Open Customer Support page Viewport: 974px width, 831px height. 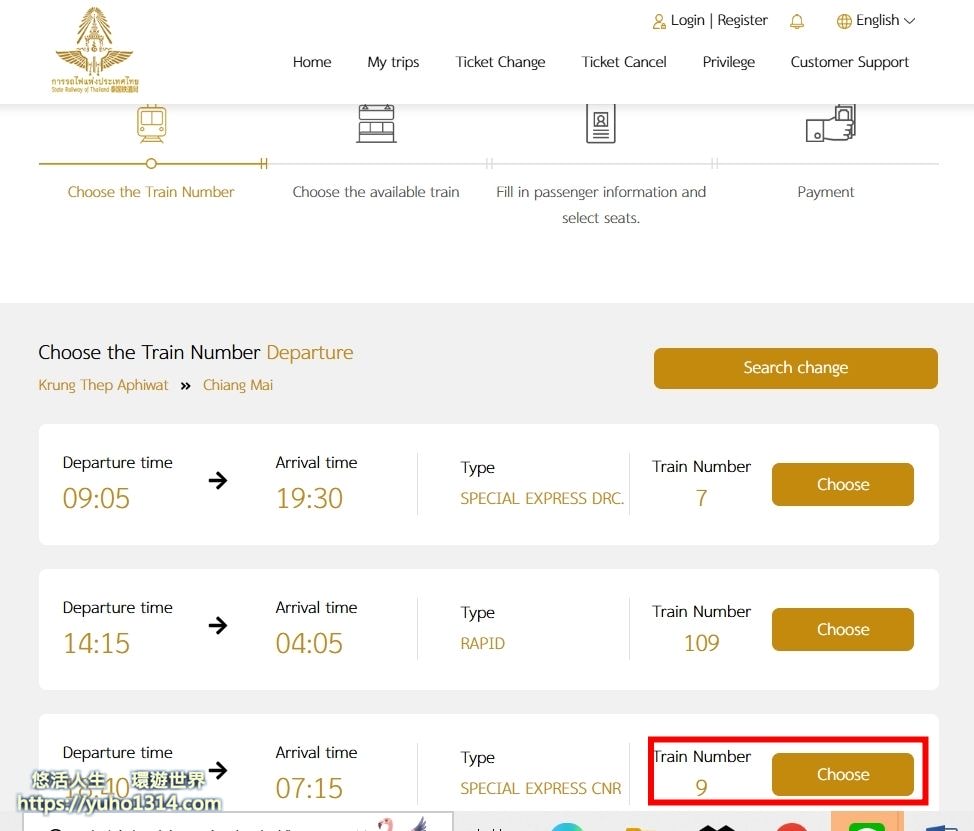pyautogui.click(x=849, y=62)
